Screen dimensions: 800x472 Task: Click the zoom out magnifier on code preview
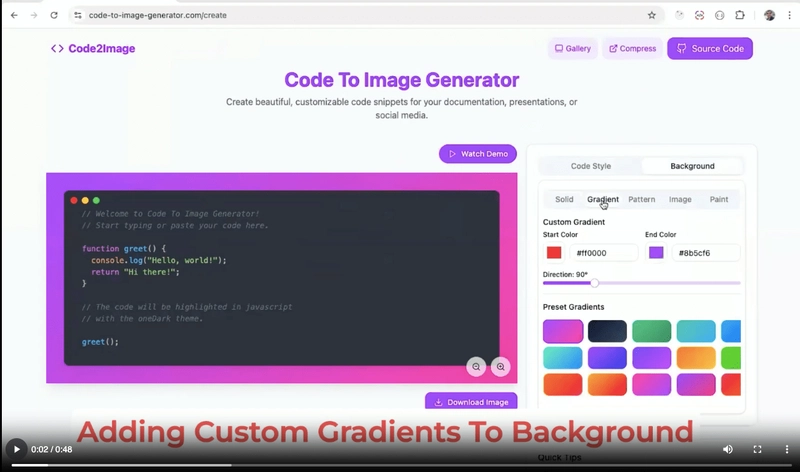coord(476,366)
